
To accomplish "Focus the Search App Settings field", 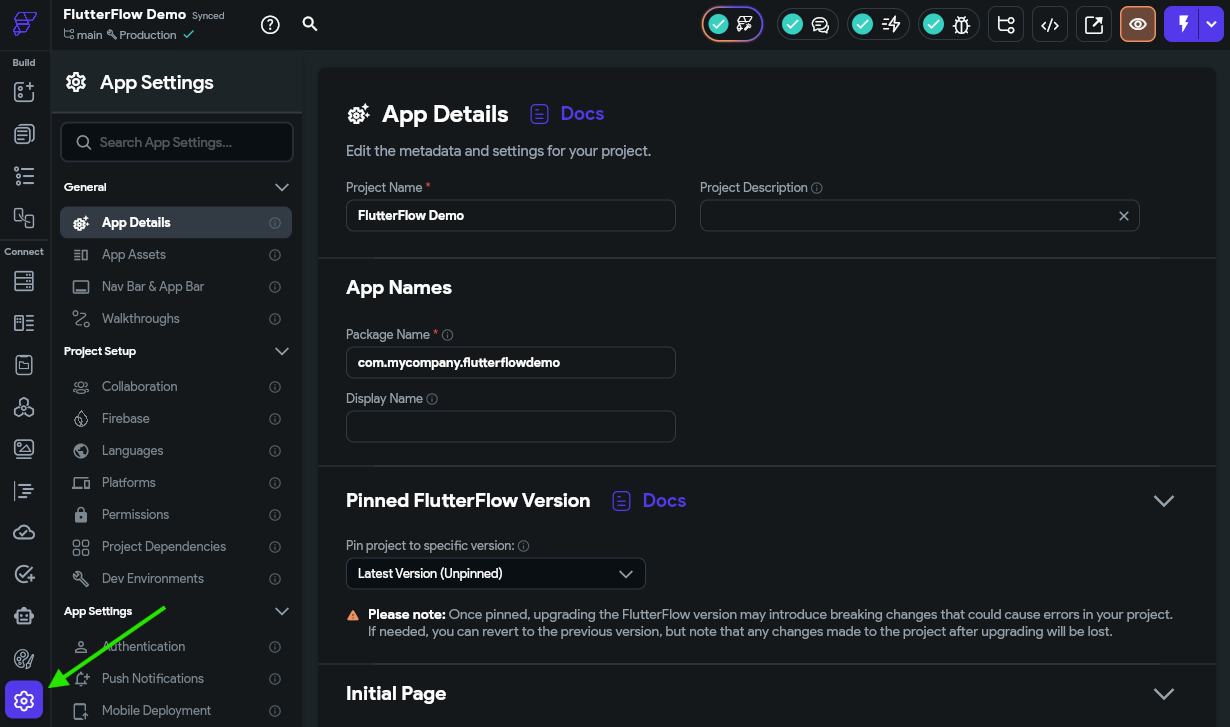I will coord(176,142).
